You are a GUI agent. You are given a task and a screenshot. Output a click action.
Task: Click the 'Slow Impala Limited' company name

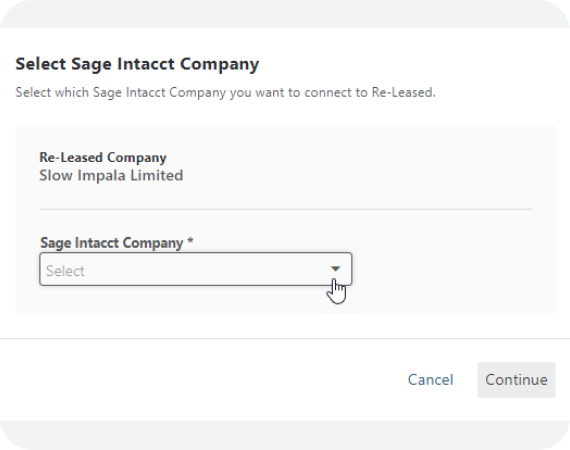[x=111, y=175]
